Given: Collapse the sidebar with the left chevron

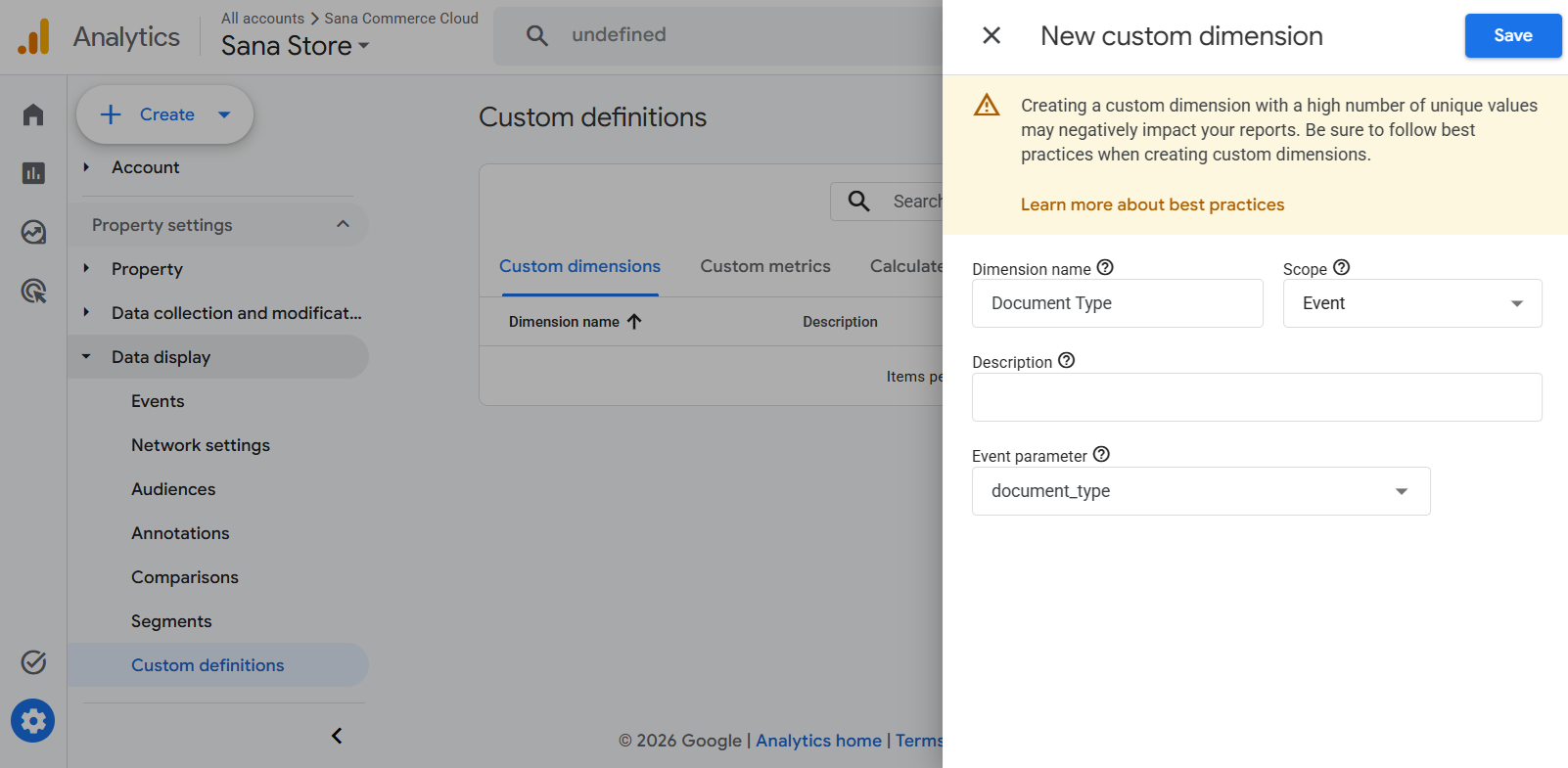Looking at the screenshot, I should [337, 736].
